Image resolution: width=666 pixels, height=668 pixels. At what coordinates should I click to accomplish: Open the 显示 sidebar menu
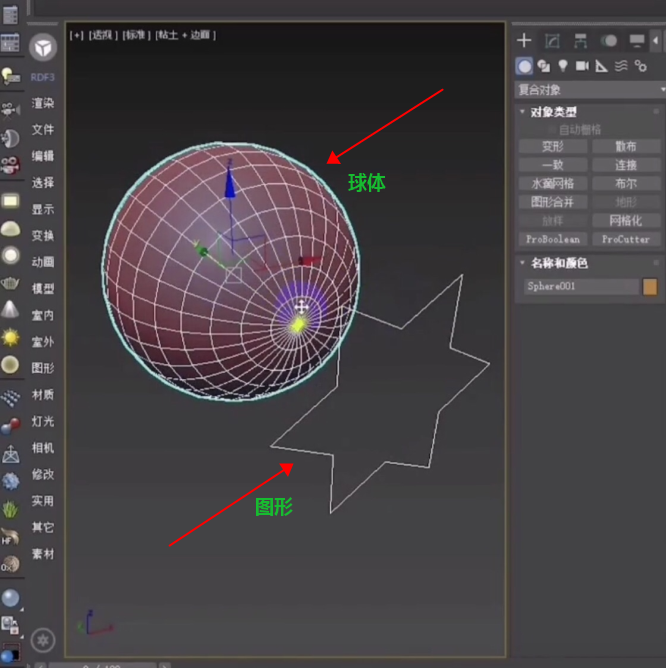pos(43,209)
